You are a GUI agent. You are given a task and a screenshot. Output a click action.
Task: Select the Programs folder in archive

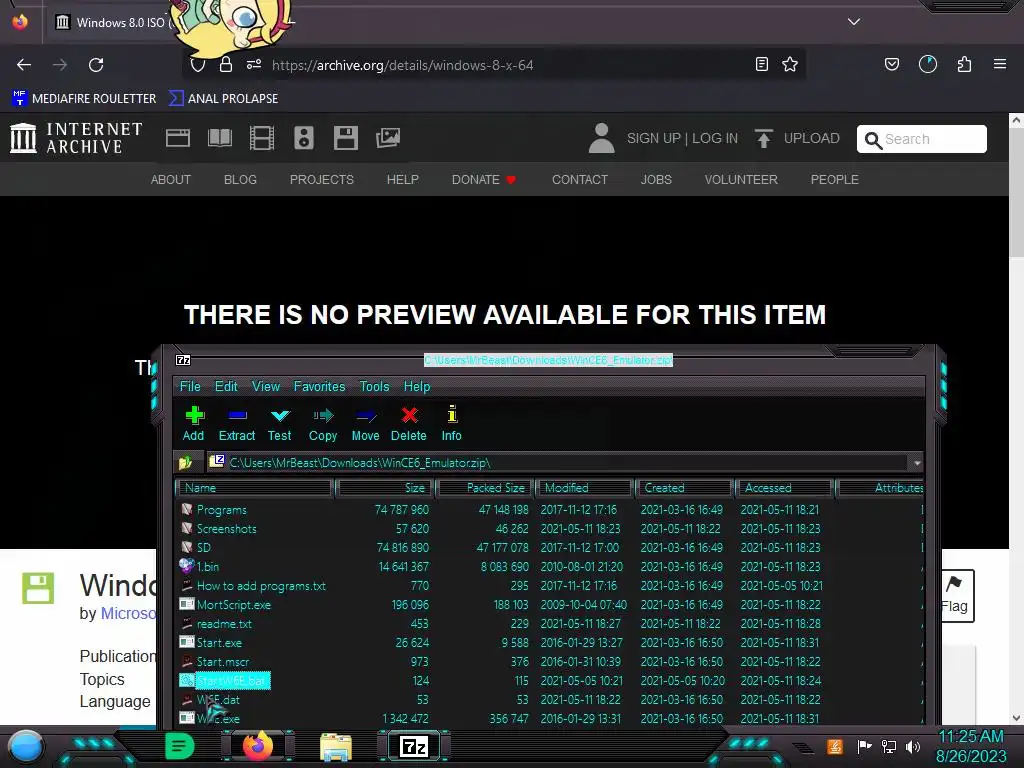[221, 509]
